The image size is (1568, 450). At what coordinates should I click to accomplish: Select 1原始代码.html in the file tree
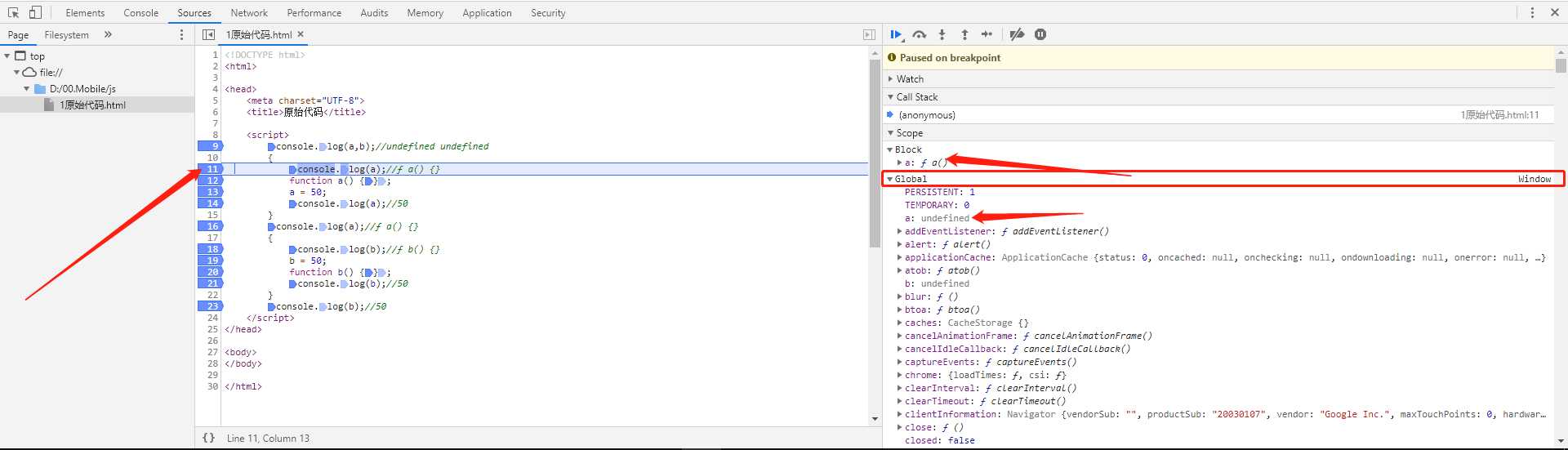(x=93, y=105)
